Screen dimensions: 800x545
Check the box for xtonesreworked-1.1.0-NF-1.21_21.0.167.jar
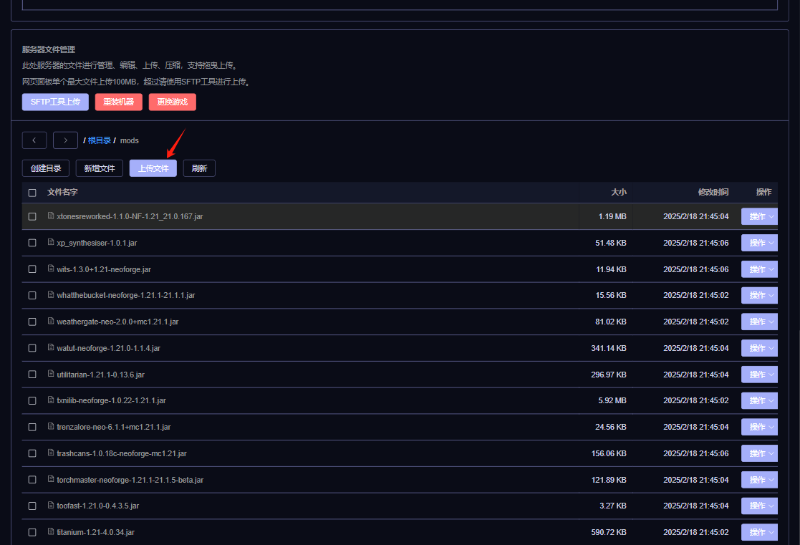pos(32,216)
